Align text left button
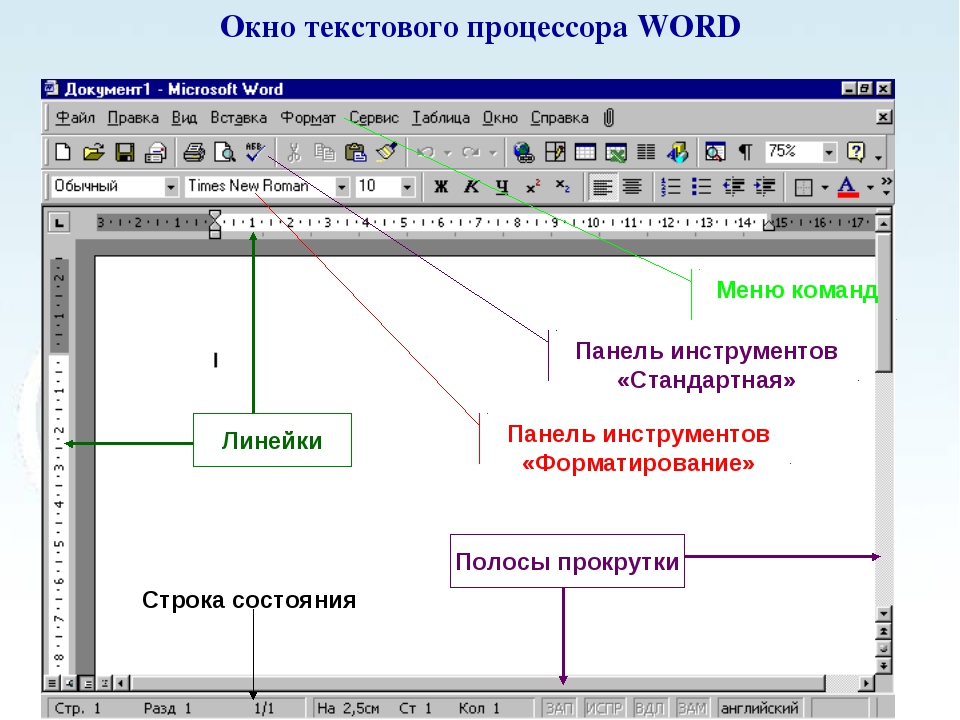Screen dimensions: 960x720 click(602, 186)
